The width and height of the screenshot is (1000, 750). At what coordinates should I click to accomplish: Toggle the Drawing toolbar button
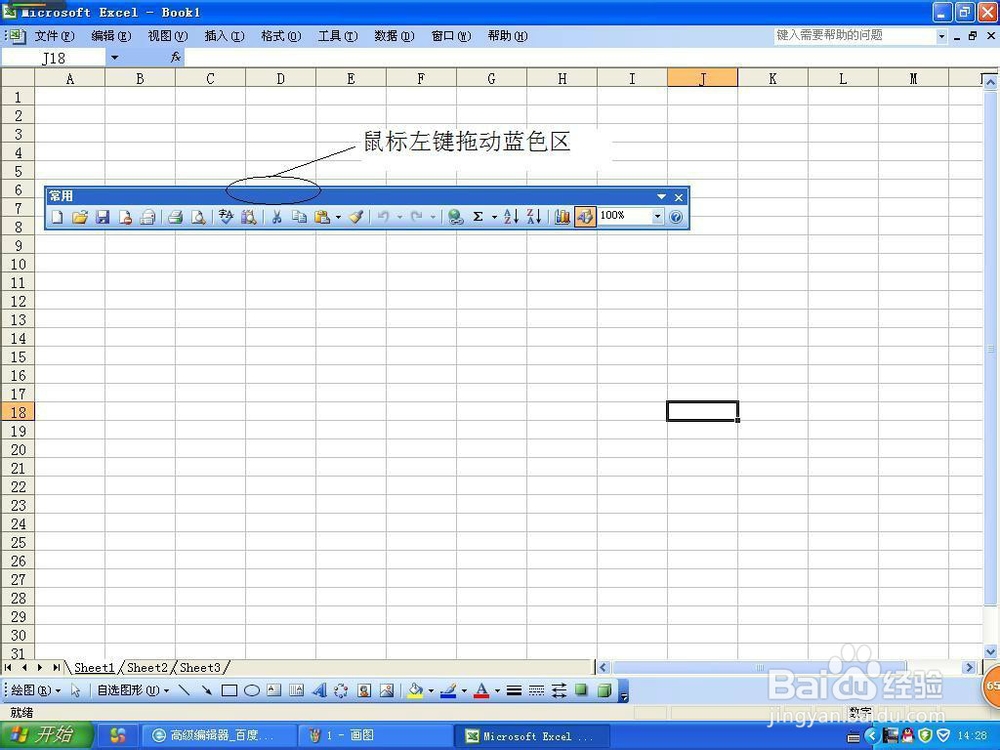[x=585, y=217]
